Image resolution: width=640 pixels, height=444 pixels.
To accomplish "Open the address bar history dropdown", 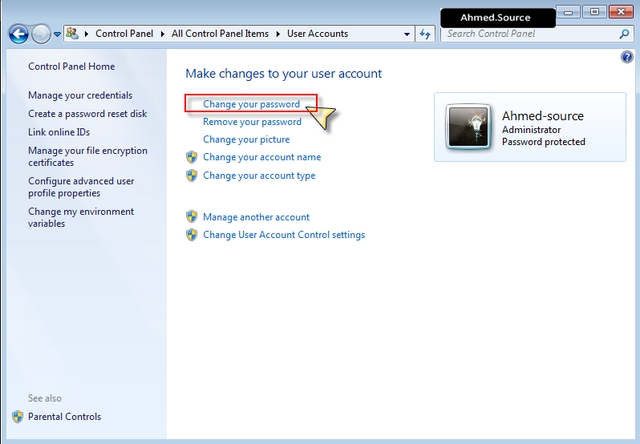I will coord(407,34).
